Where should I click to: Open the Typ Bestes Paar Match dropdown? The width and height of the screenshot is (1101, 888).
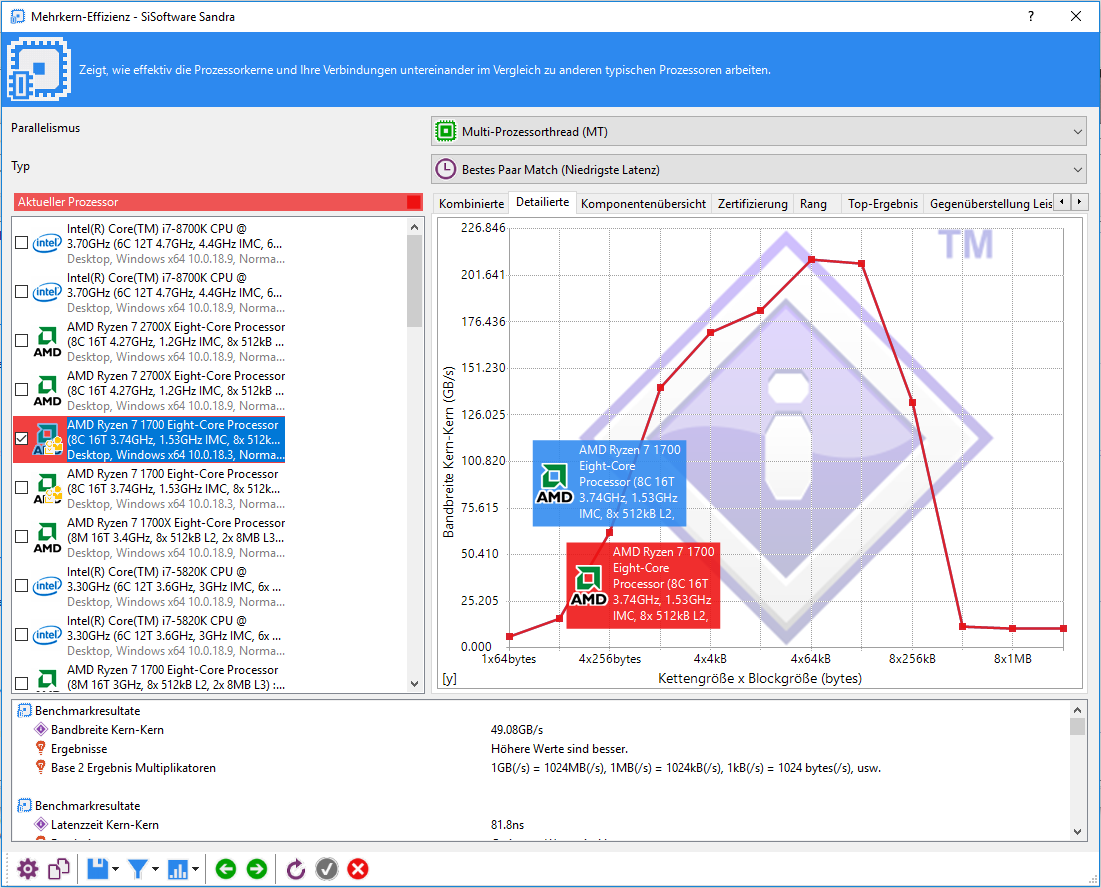pyautogui.click(x=758, y=169)
